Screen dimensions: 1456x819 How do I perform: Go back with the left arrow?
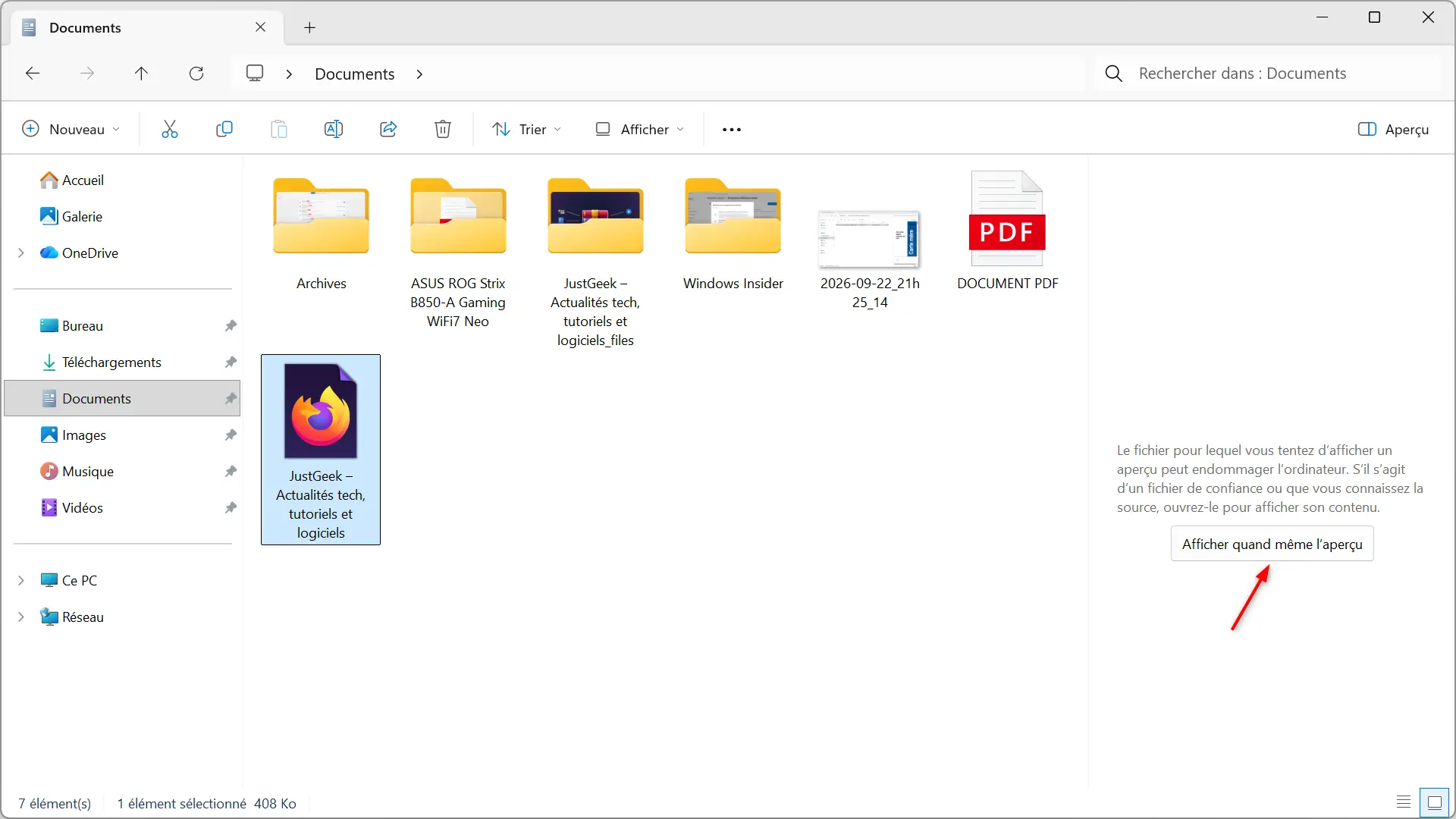[x=33, y=74]
